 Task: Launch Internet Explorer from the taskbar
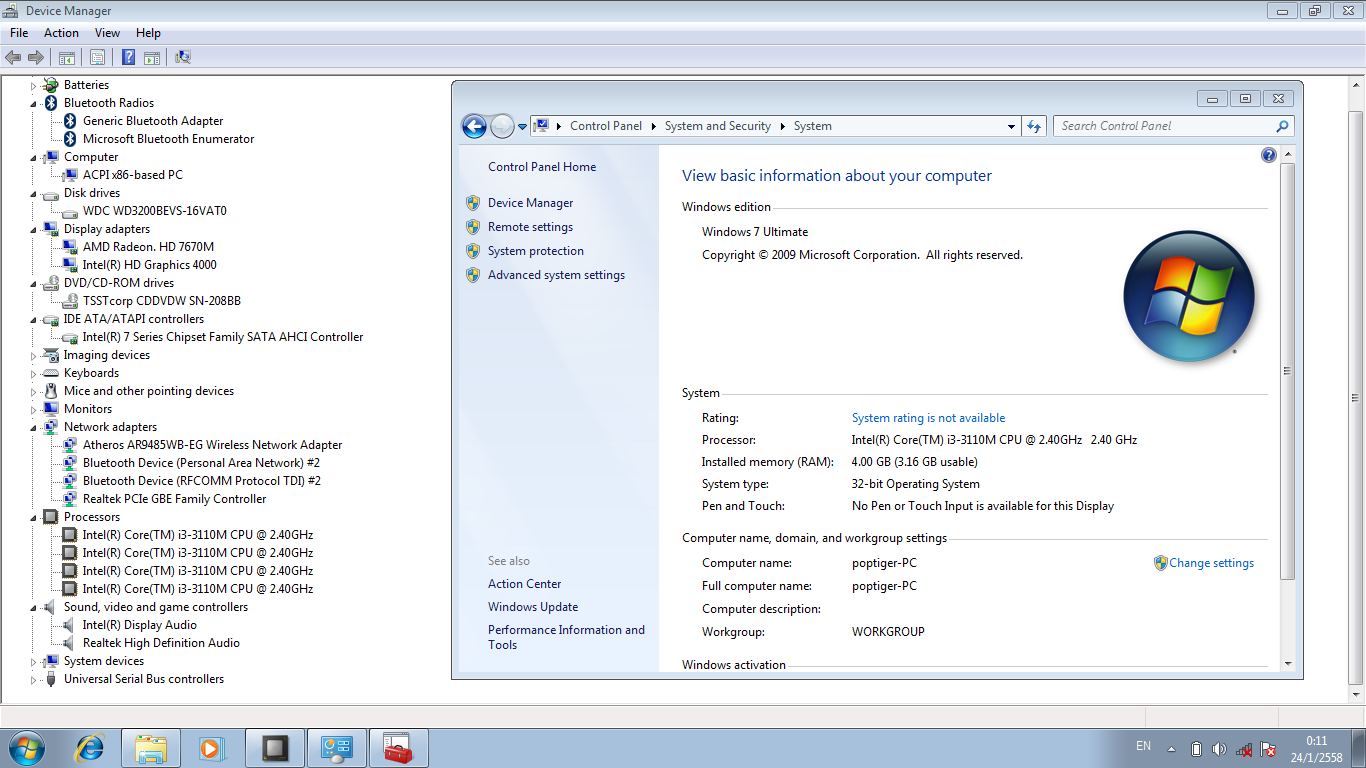click(90, 747)
